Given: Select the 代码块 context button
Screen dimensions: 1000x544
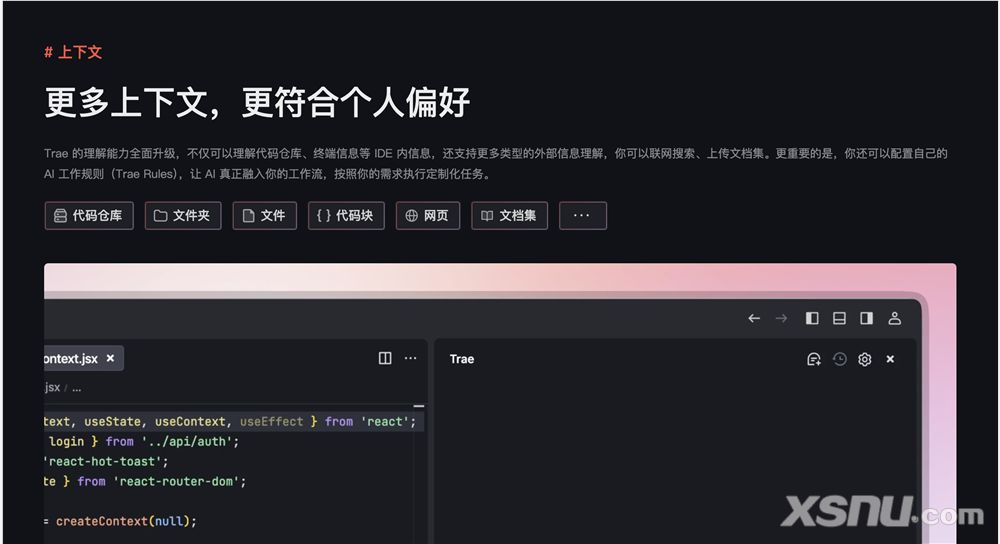Looking at the screenshot, I should (x=346, y=215).
